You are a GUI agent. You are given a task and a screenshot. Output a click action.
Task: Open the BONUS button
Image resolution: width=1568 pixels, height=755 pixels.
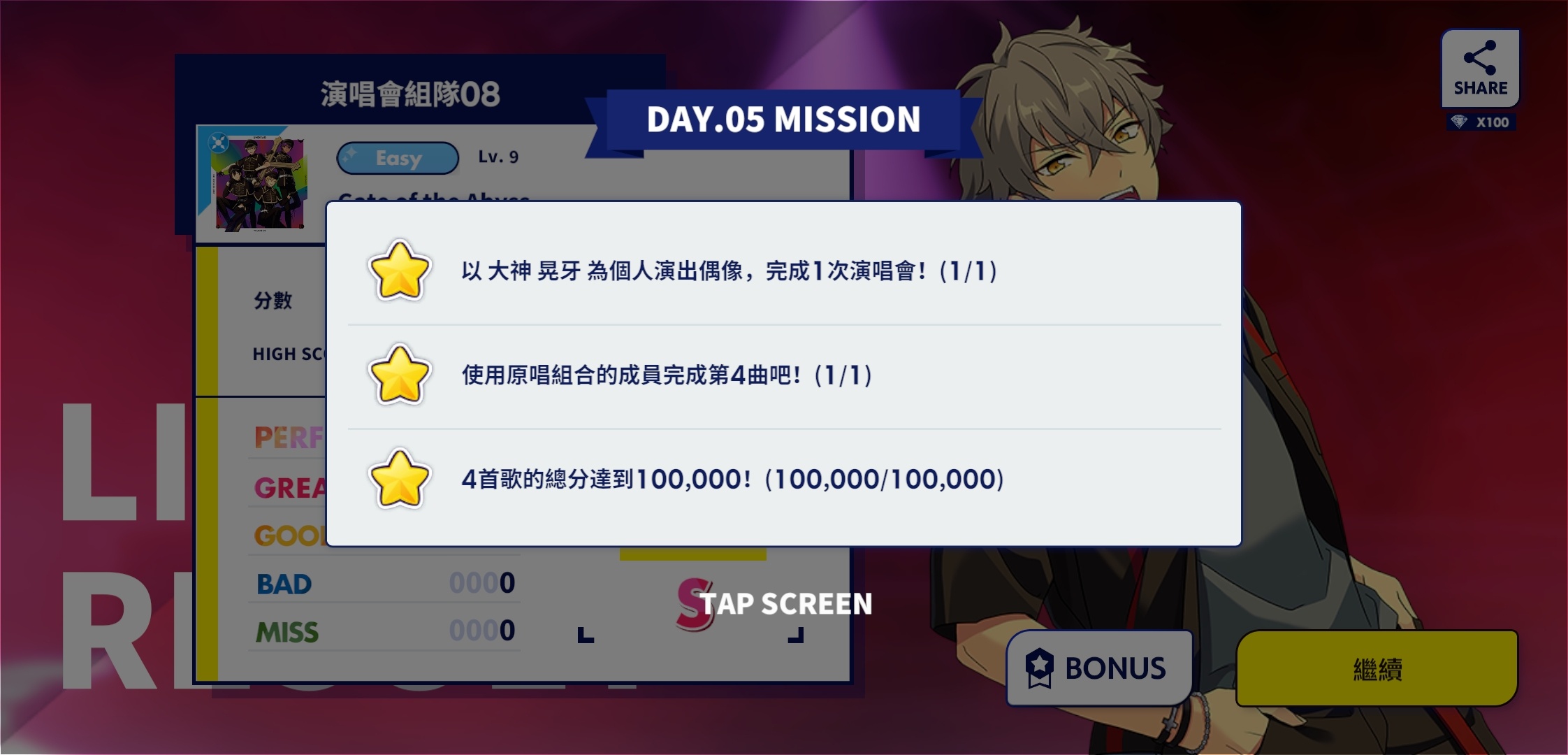pos(1099,668)
